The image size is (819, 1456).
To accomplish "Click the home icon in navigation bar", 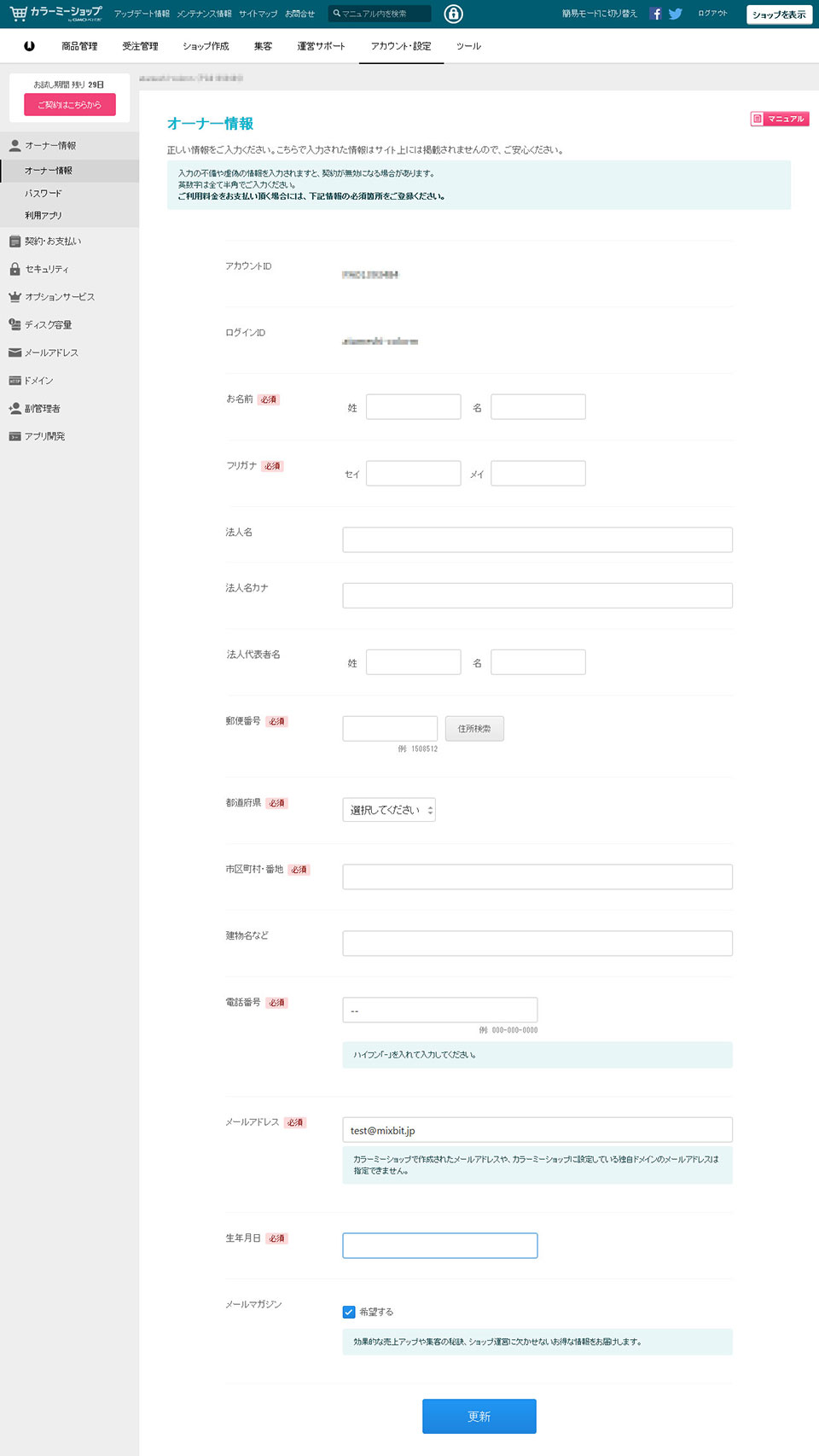I will coord(29,46).
